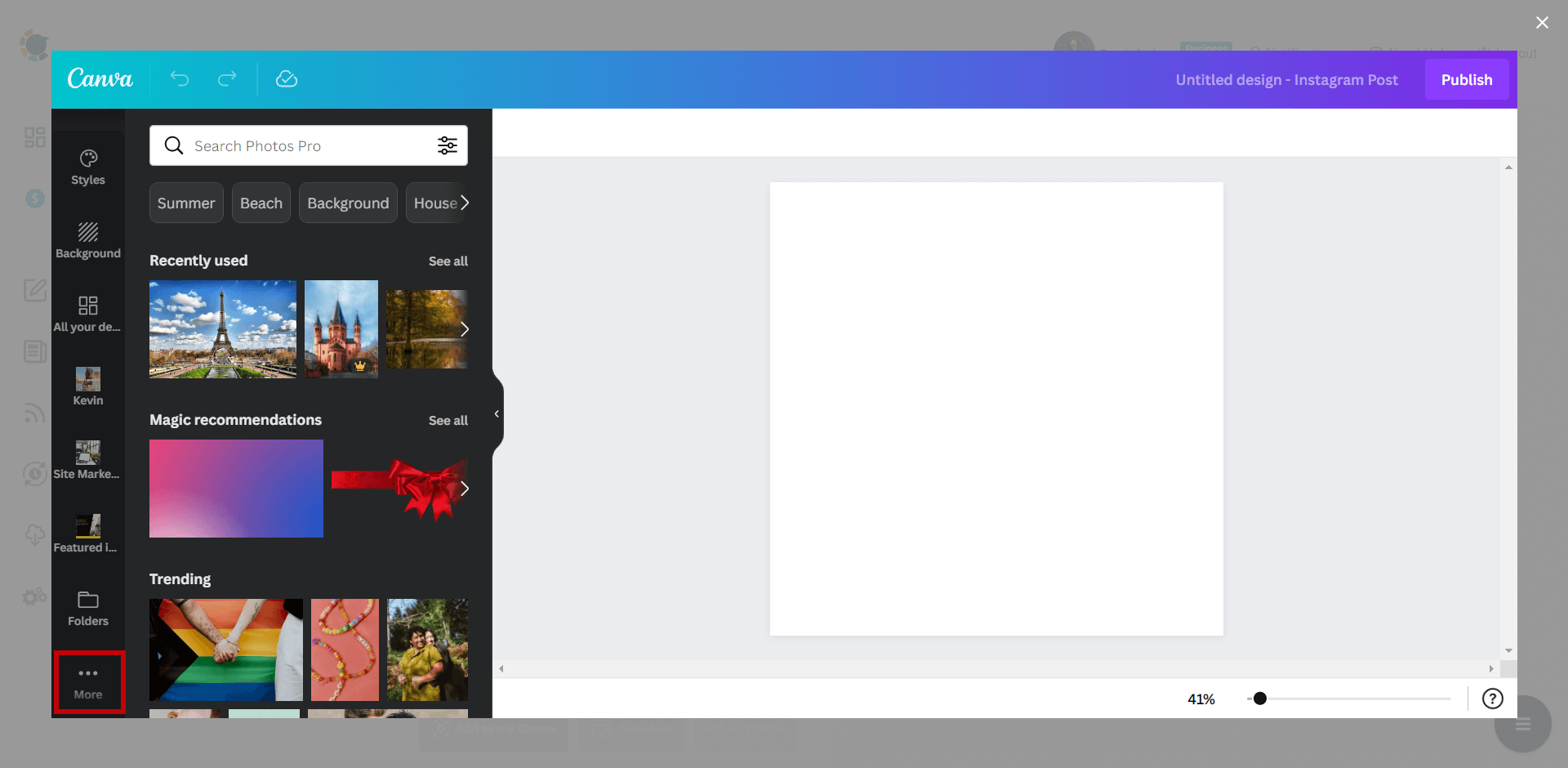The height and width of the screenshot is (768, 1568).
Task: Open the All your designs panel
Action: pos(88,313)
